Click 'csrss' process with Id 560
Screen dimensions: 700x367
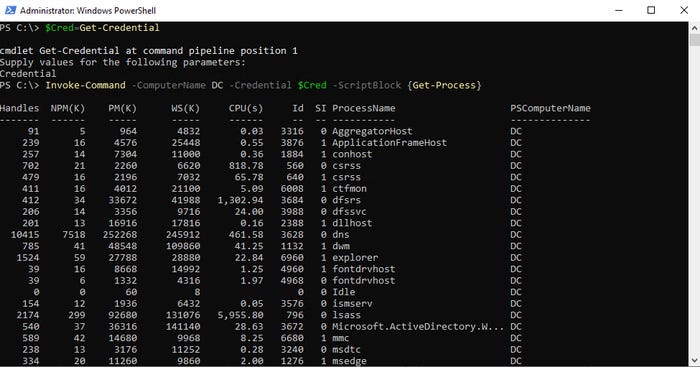tap(346, 166)
